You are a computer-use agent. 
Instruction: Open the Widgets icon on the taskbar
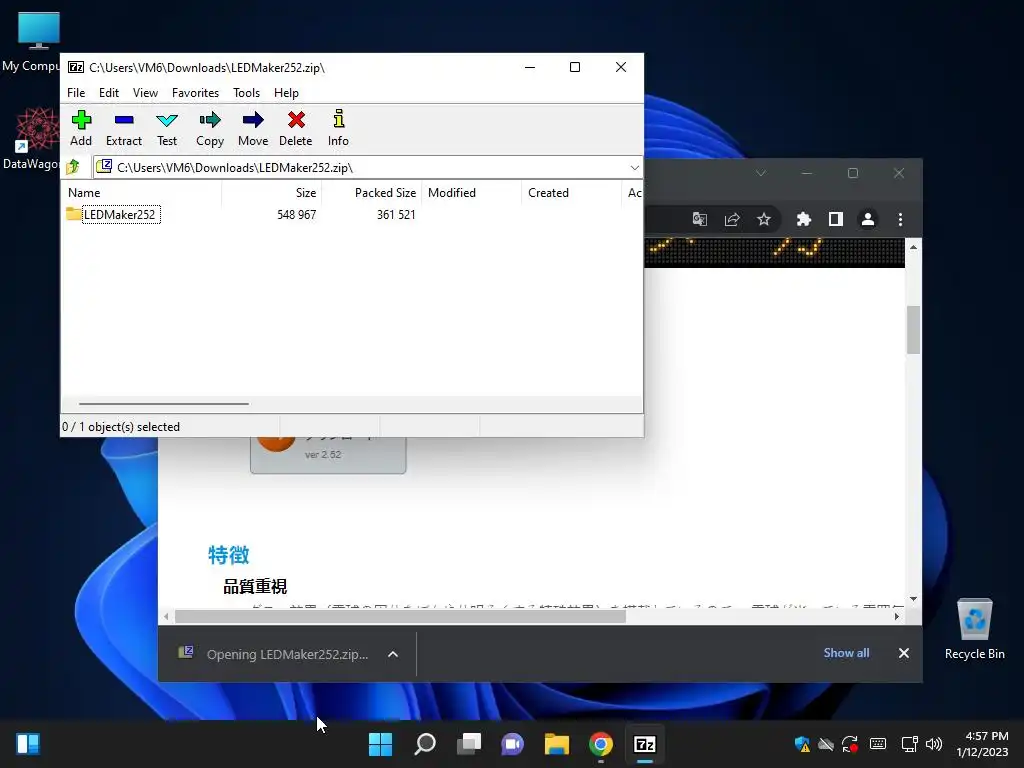click(x=27, y=744)
